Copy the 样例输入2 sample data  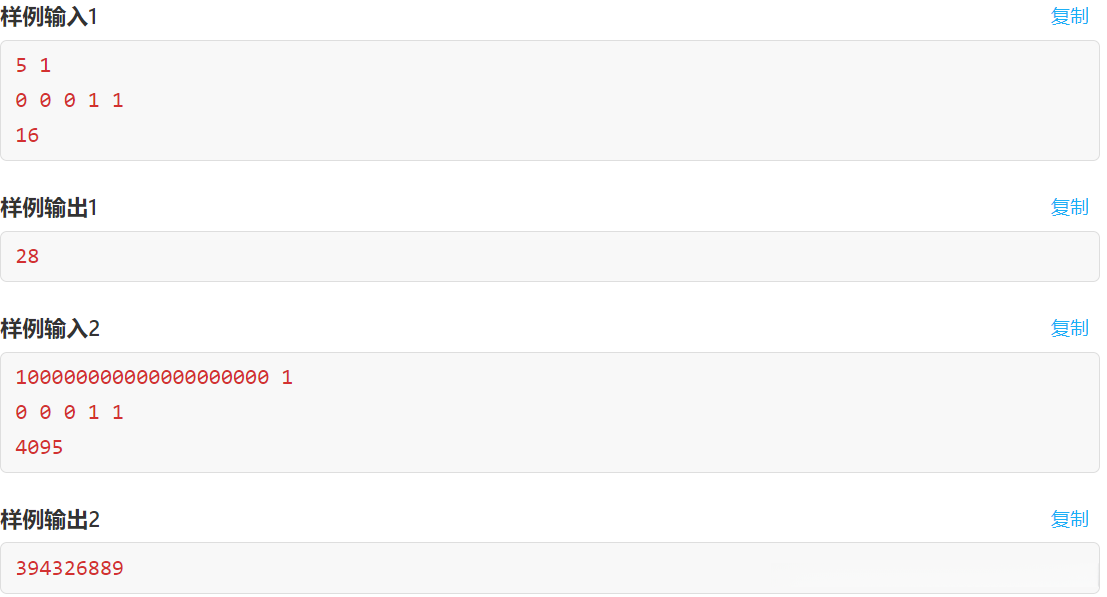coord(1069,328)
